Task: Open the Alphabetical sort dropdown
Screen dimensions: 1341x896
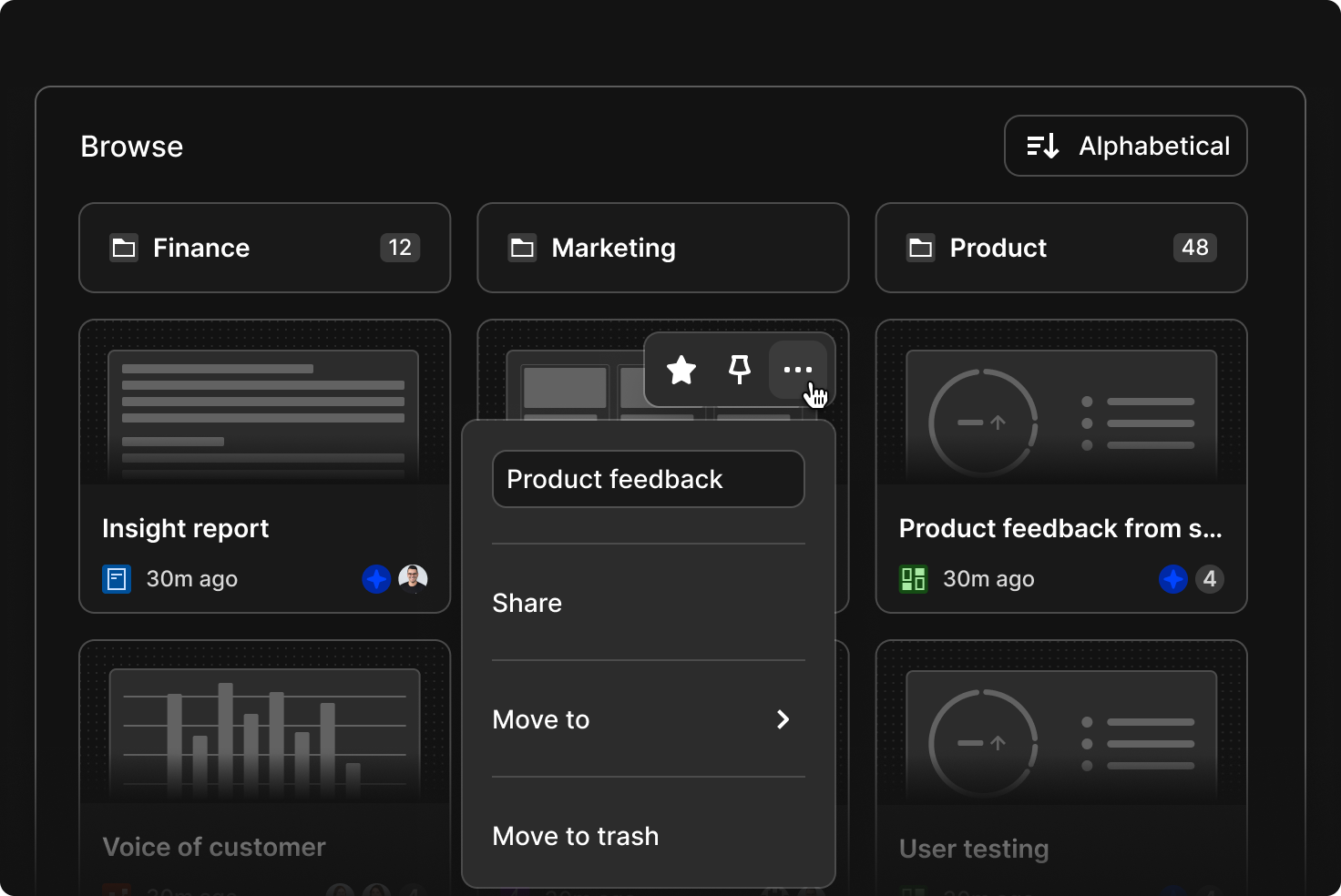Action: click(1125, 146)
